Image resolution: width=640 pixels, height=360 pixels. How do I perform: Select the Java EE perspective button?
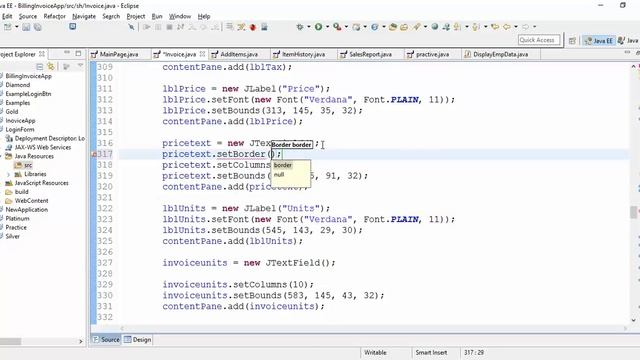click(599, 40)
